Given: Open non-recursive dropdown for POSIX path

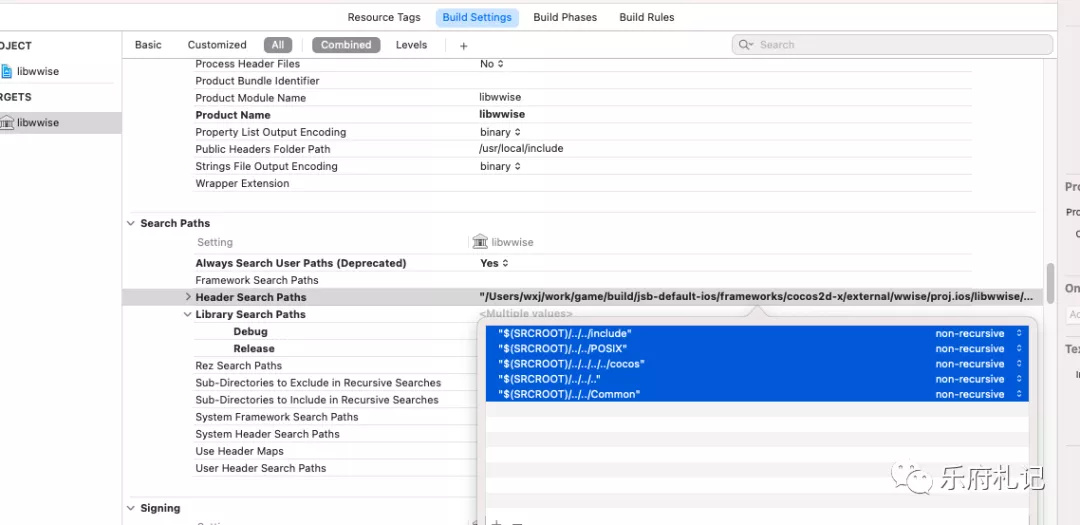Looking at the screenshot, I should click(x=979, y=349).
